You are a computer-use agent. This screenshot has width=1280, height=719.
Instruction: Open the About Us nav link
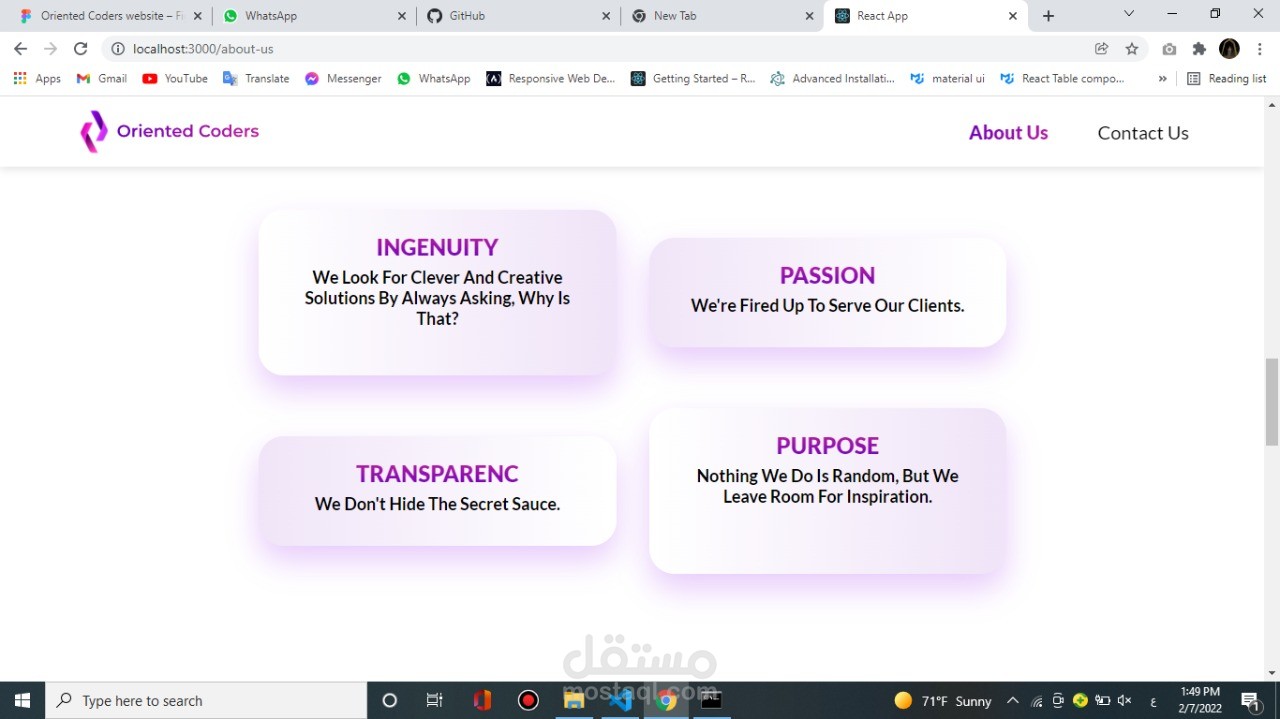1008,132
